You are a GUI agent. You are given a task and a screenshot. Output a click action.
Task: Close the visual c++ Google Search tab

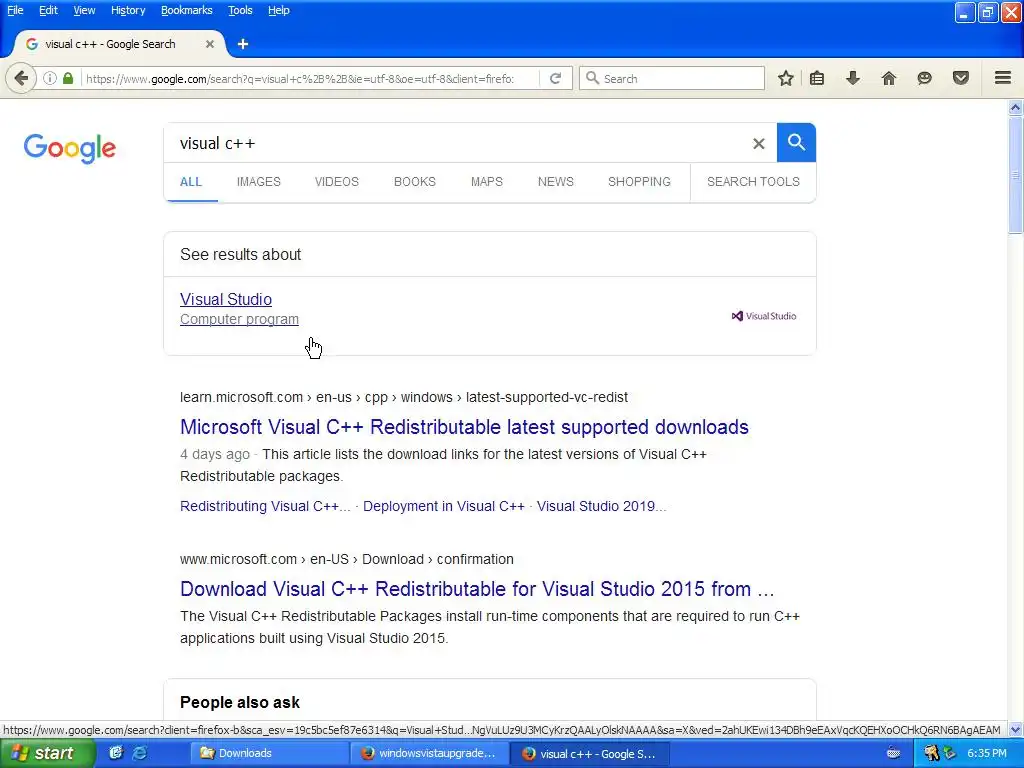(x=210, y=44)
